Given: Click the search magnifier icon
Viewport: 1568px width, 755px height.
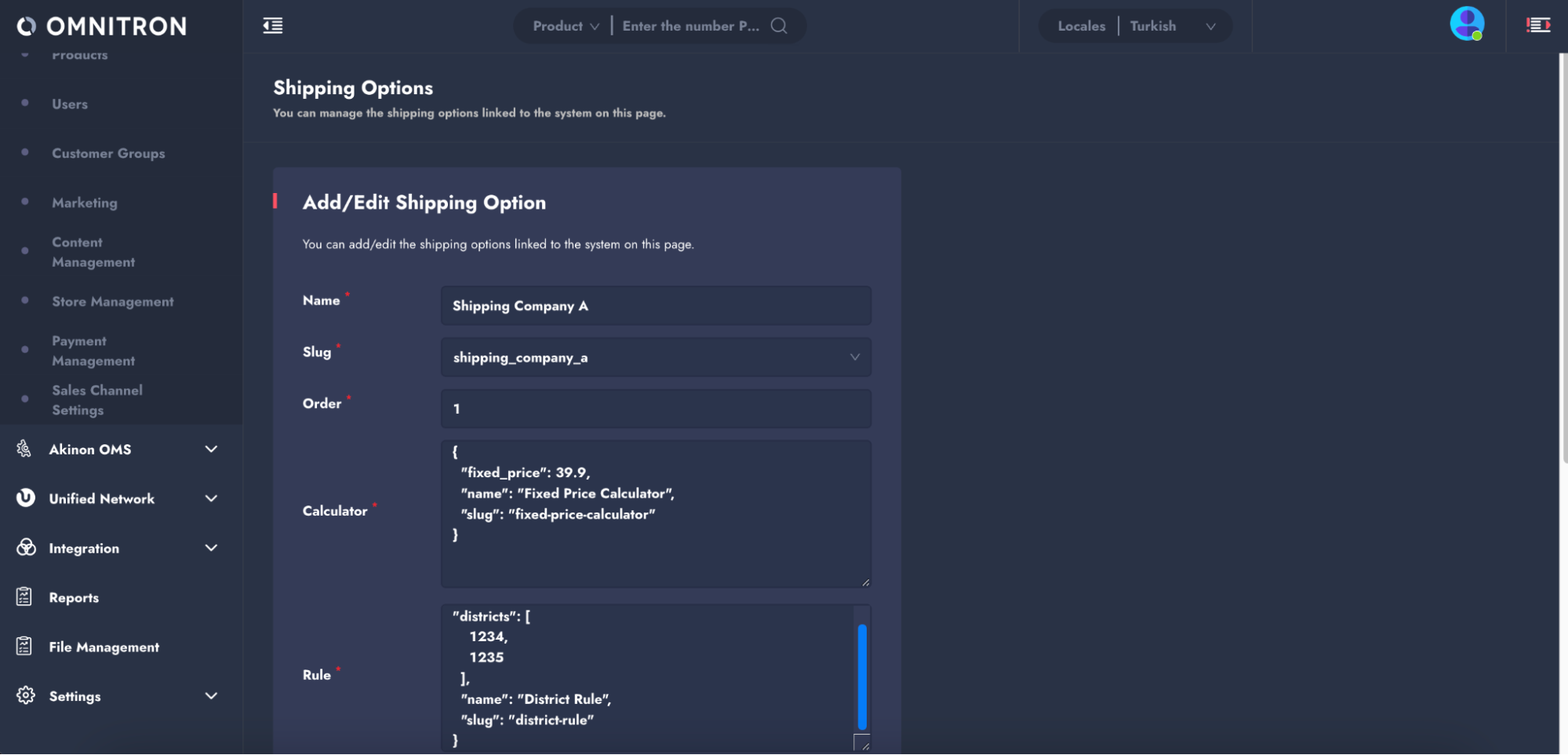Looking at the screenshot, I should 778,26.
